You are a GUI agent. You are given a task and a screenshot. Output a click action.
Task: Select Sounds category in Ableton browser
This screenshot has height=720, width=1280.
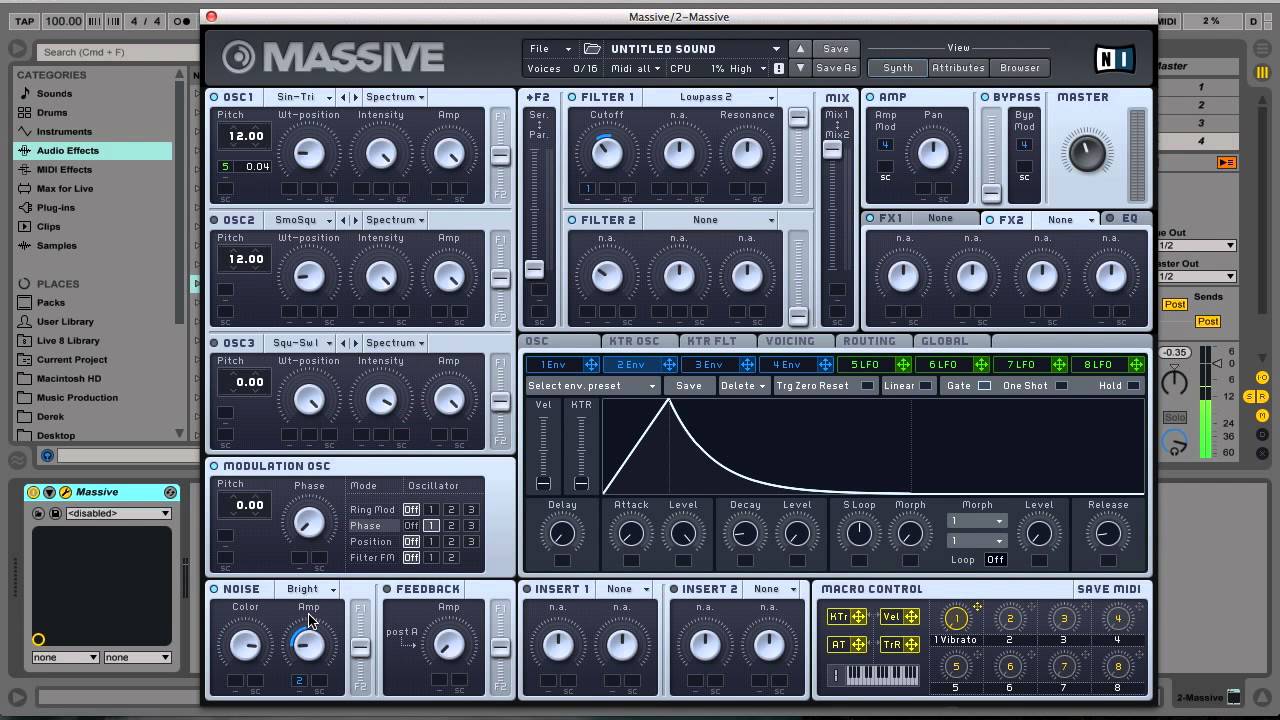pyautogui.click(x=55, y=93)
